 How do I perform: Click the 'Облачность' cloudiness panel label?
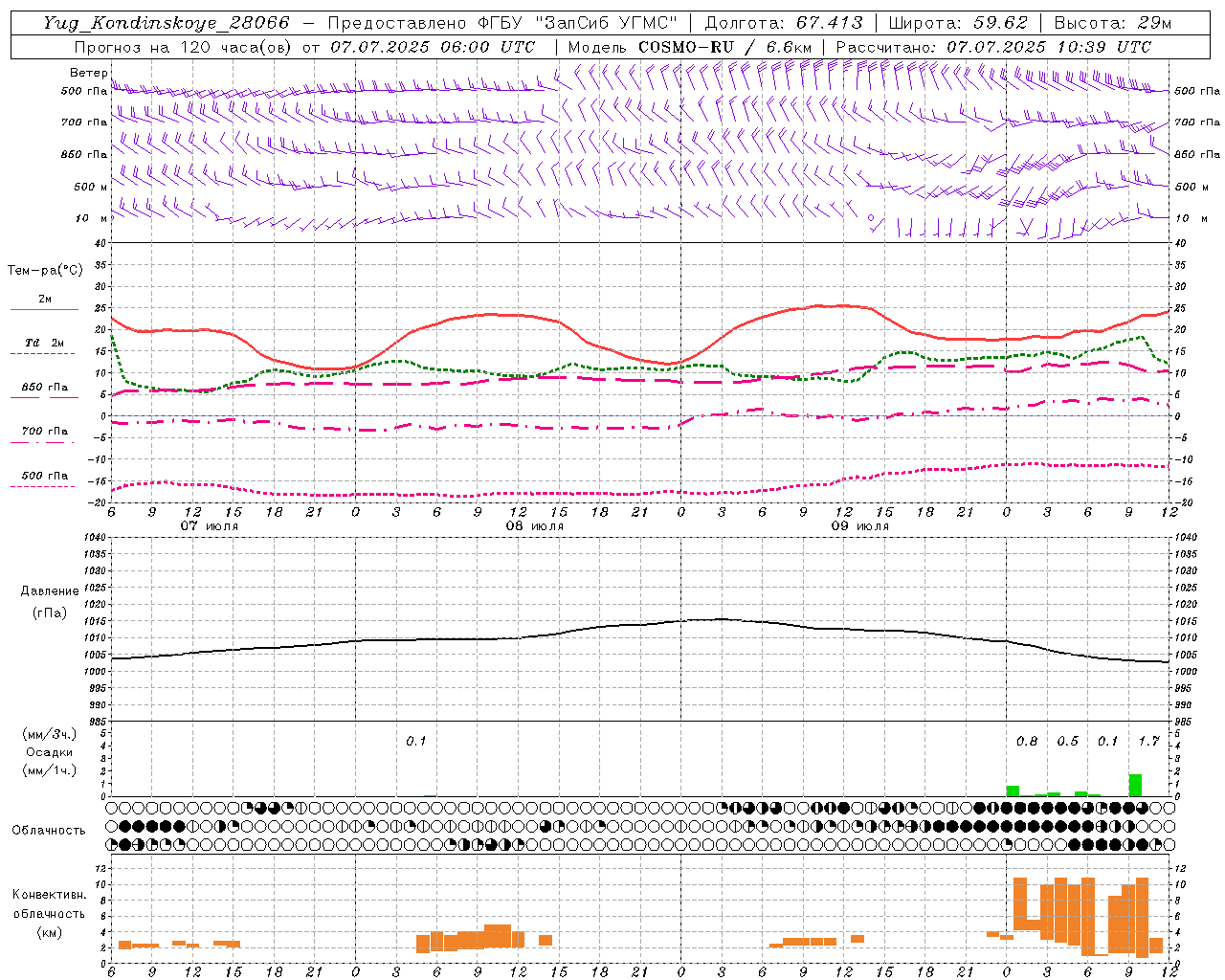pyautogui.click(x=49, y=831)
